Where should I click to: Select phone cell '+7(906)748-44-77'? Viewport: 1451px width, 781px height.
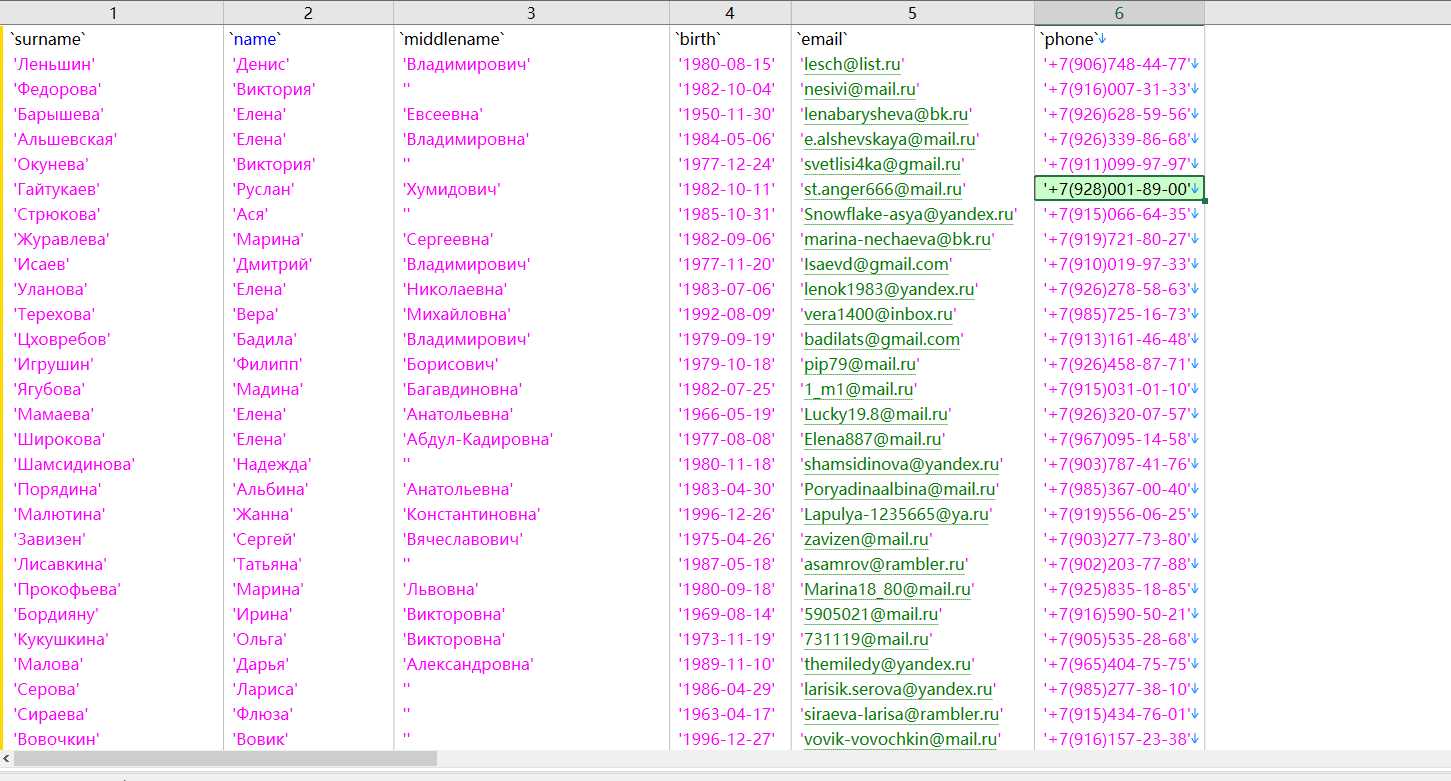pyautogui.click(x=1119, y=64)
